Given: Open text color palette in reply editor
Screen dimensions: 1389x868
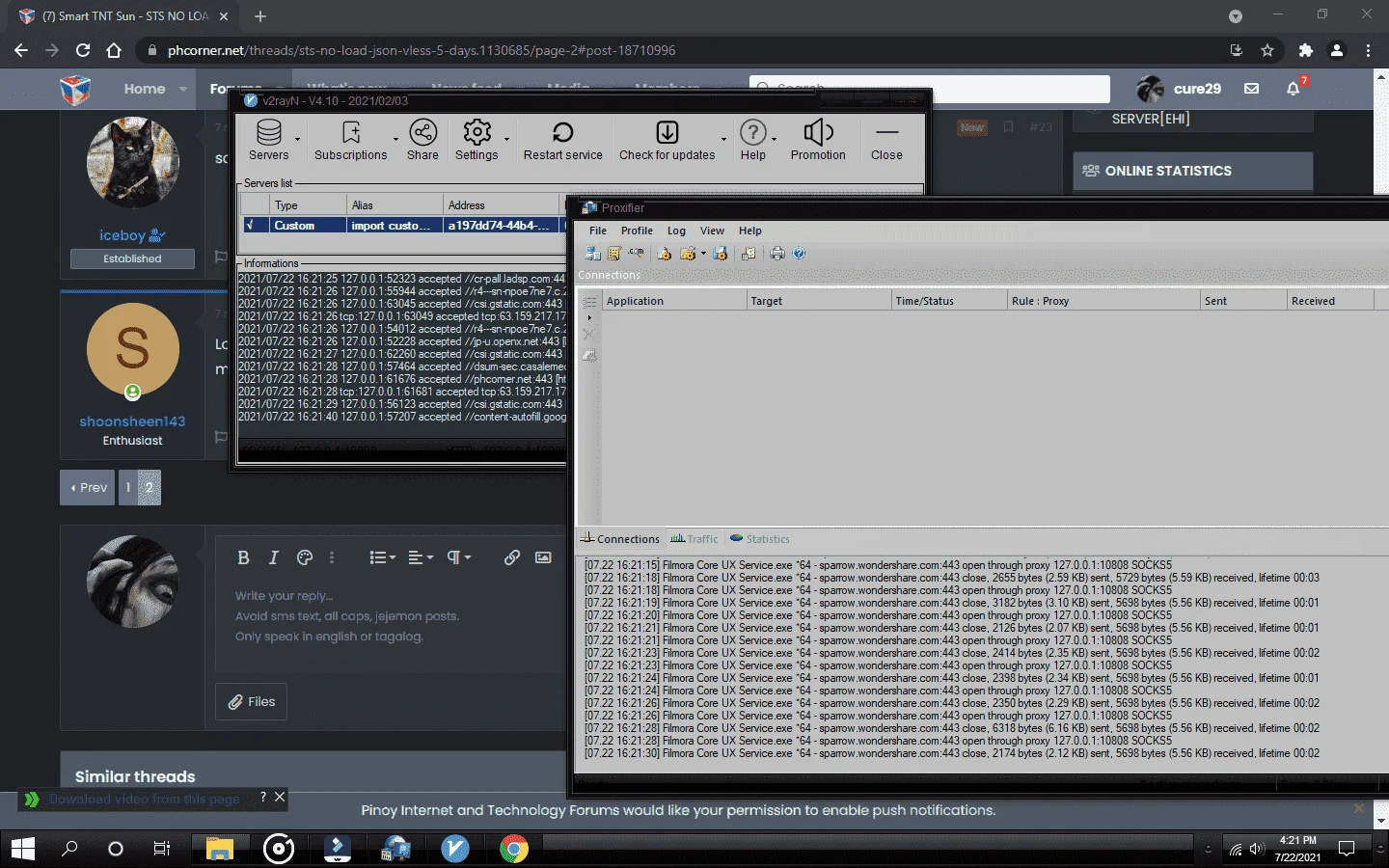Looking at the screenshot, I should [x=305, y=557].
